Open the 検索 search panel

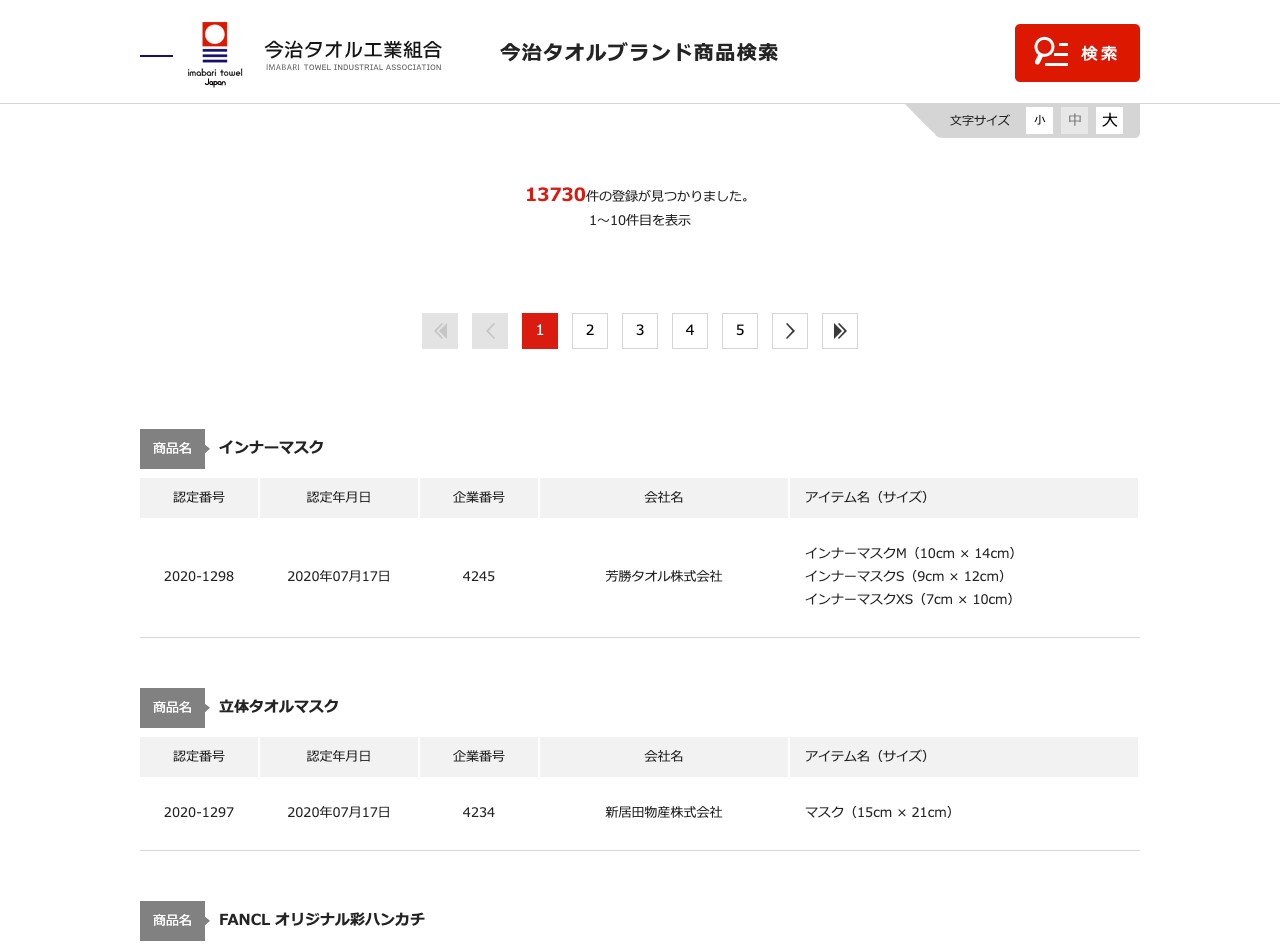pyautogui.click(x=1077, y=52)
